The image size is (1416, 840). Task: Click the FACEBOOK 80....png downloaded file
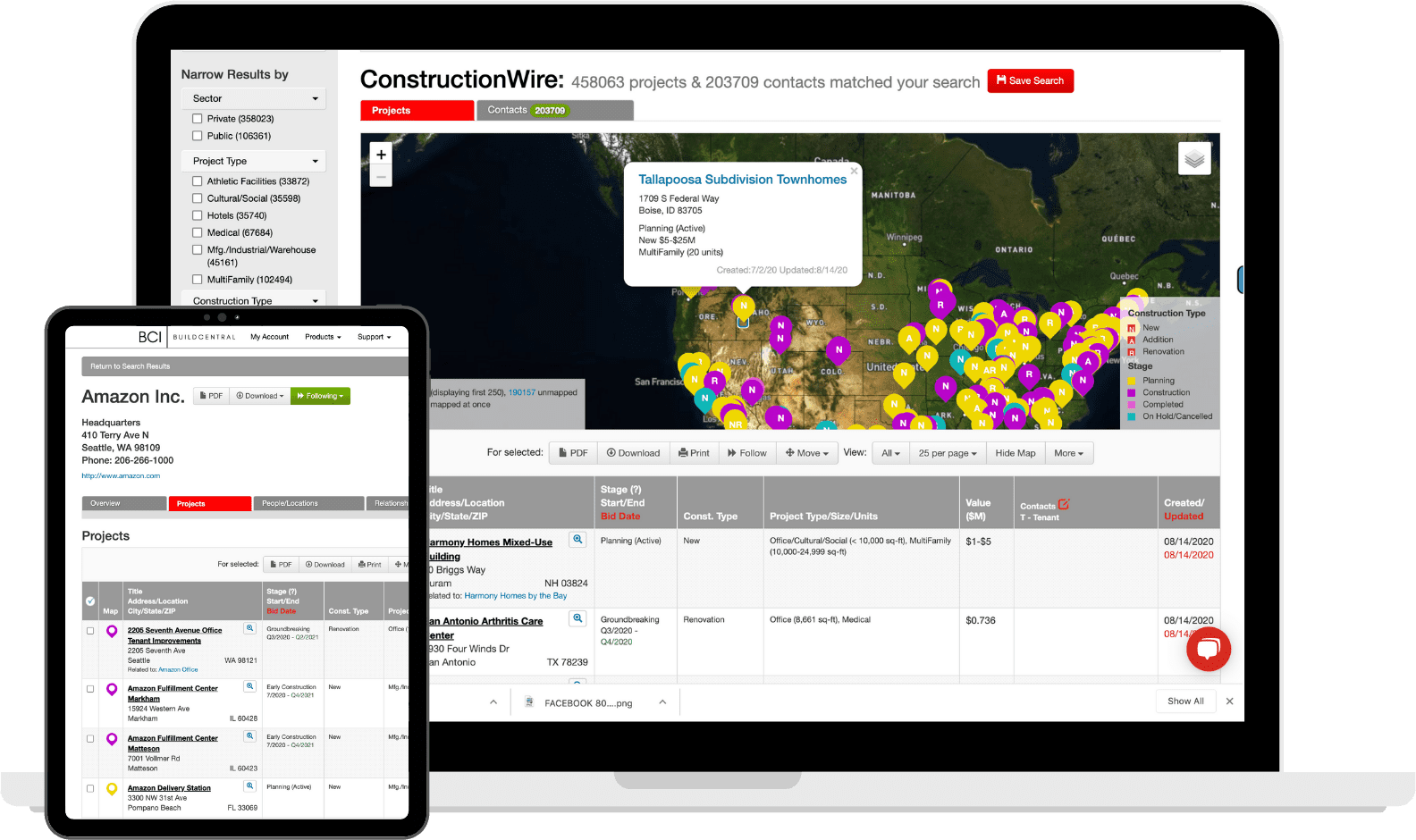pos(578,703)
